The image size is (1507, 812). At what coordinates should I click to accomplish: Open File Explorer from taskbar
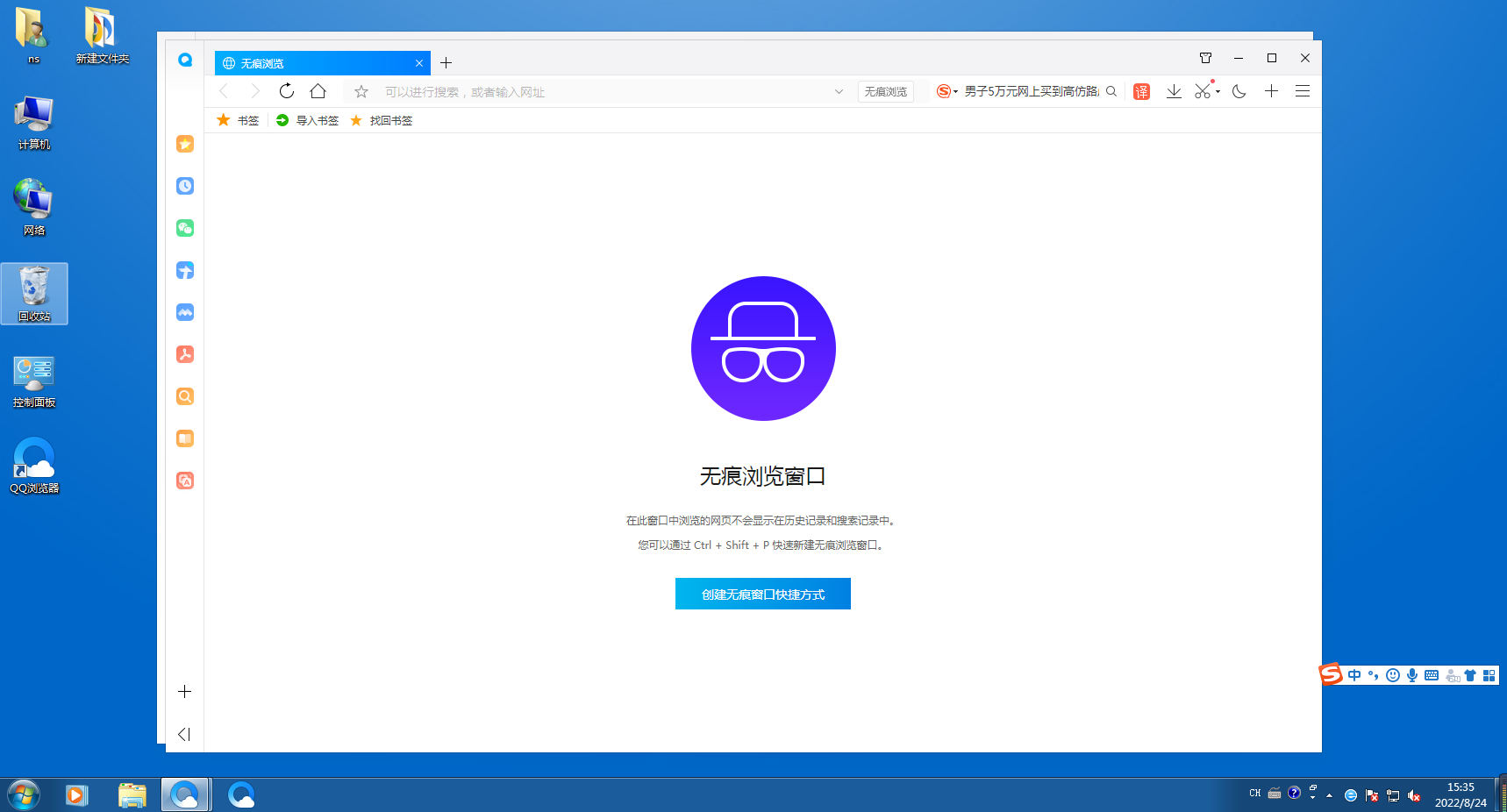click(x=132, y=795)
